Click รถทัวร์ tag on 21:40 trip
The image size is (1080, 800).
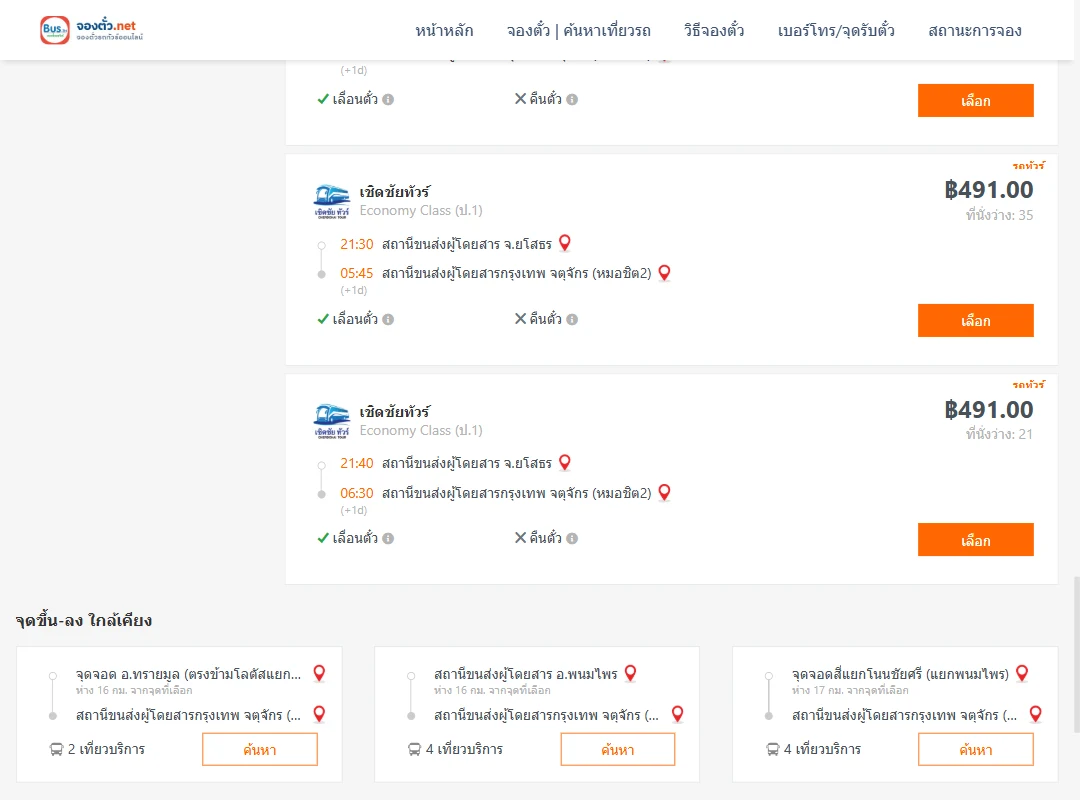[1028, 384]
